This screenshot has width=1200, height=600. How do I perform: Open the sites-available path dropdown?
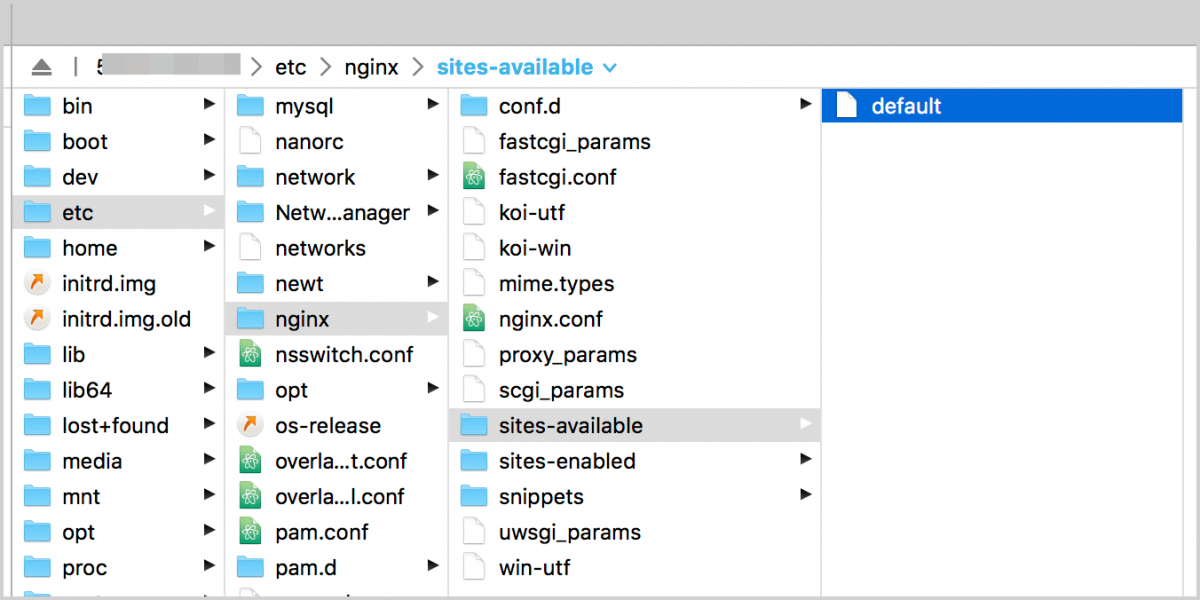(611, 68)
